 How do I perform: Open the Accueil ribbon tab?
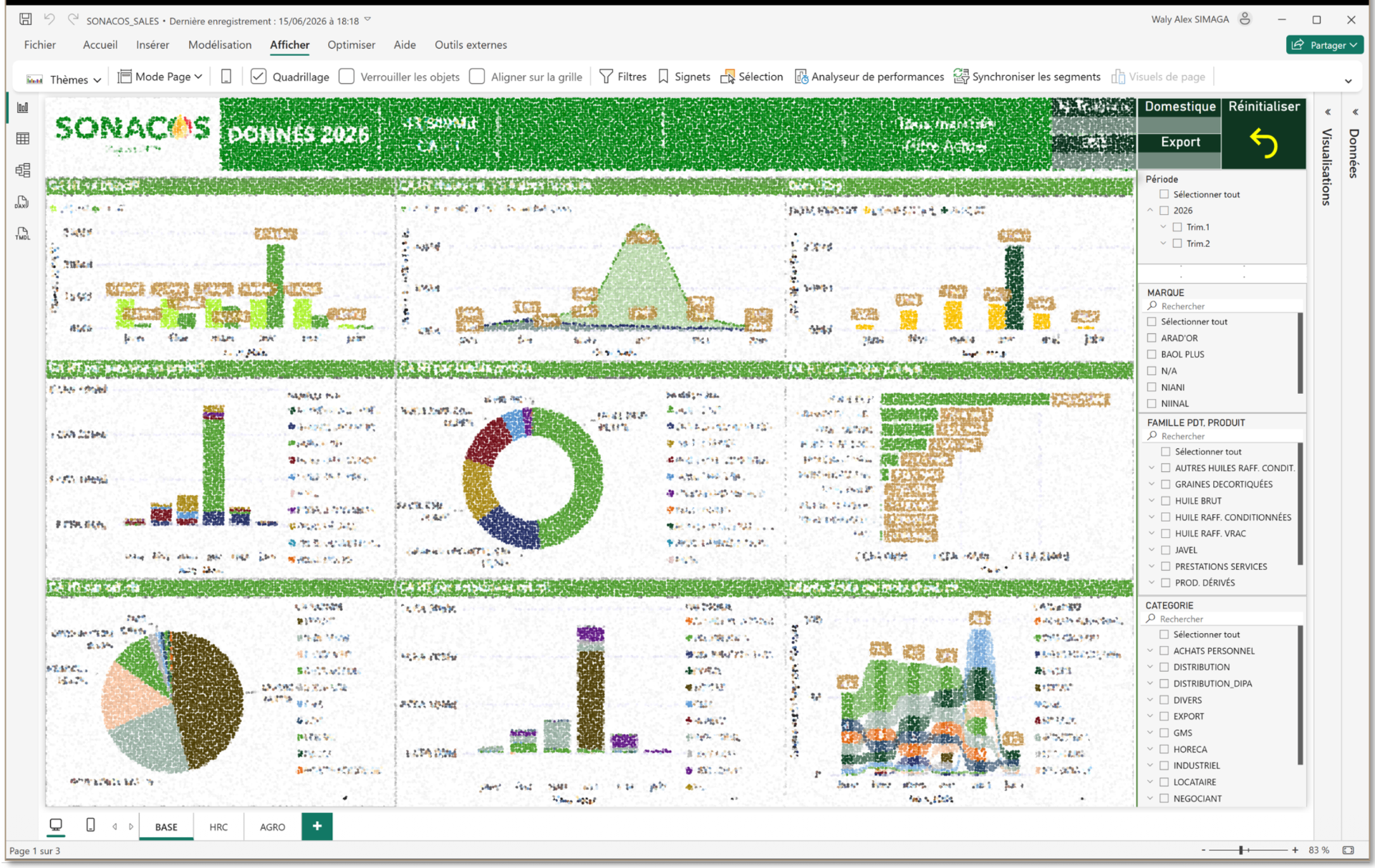pos(100,45)
